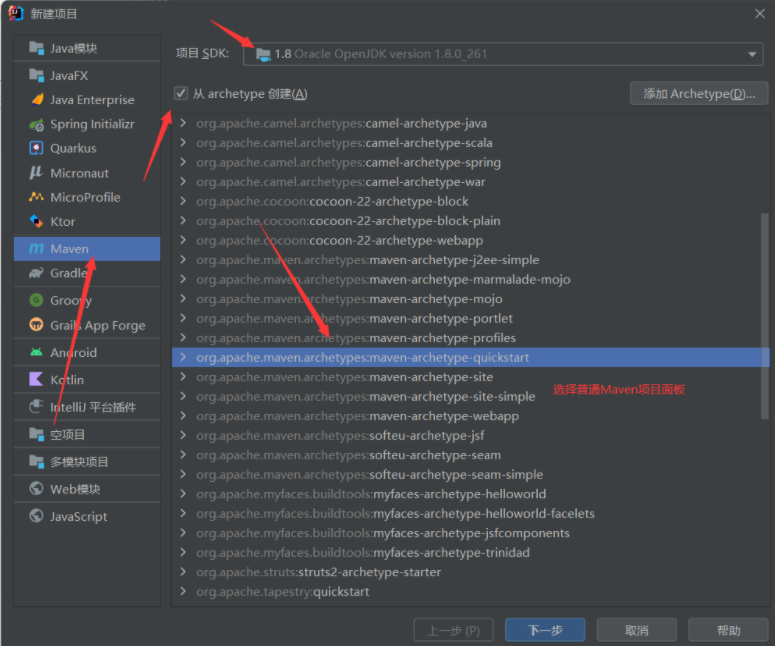Expand the maven-archetype-j2ee-simple node
This screenshot has height=646, width=775.
click(183, 259)
